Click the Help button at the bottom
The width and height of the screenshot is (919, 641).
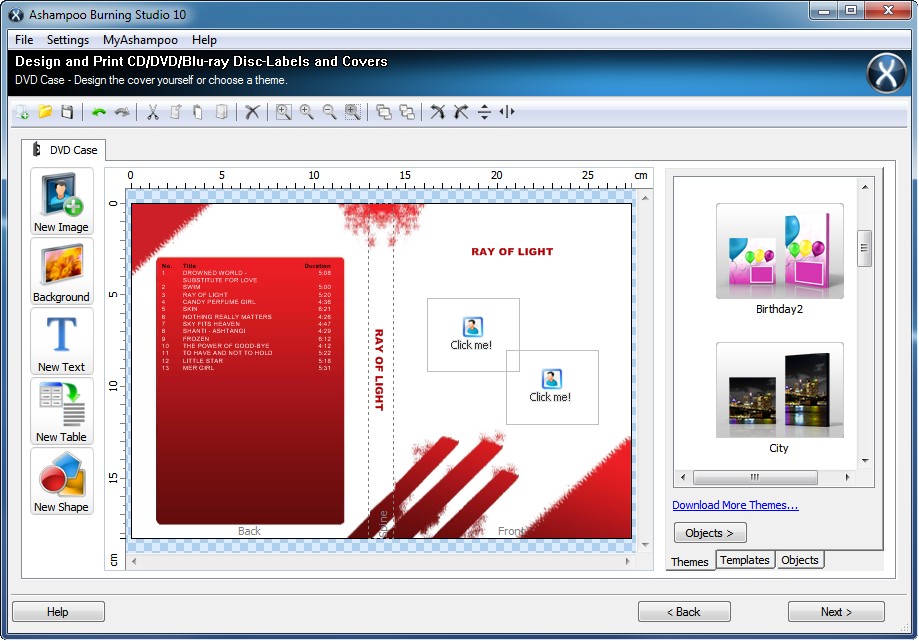(x=58, y=612)
